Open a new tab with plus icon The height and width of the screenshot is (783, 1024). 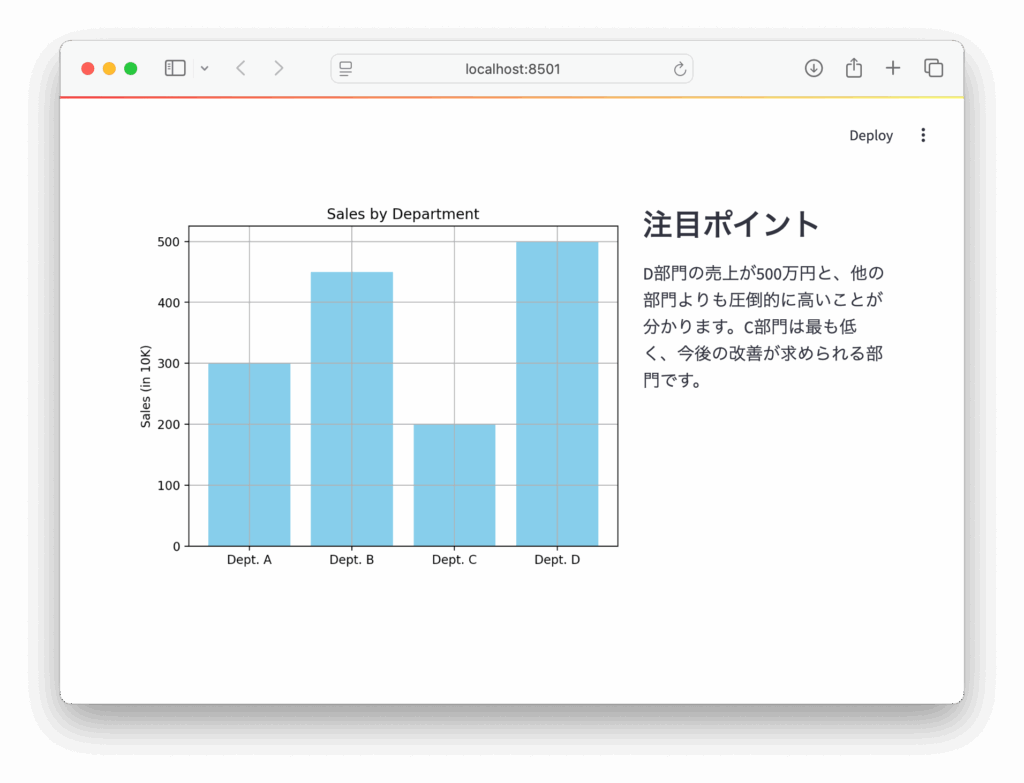click(x=893, y=68)
